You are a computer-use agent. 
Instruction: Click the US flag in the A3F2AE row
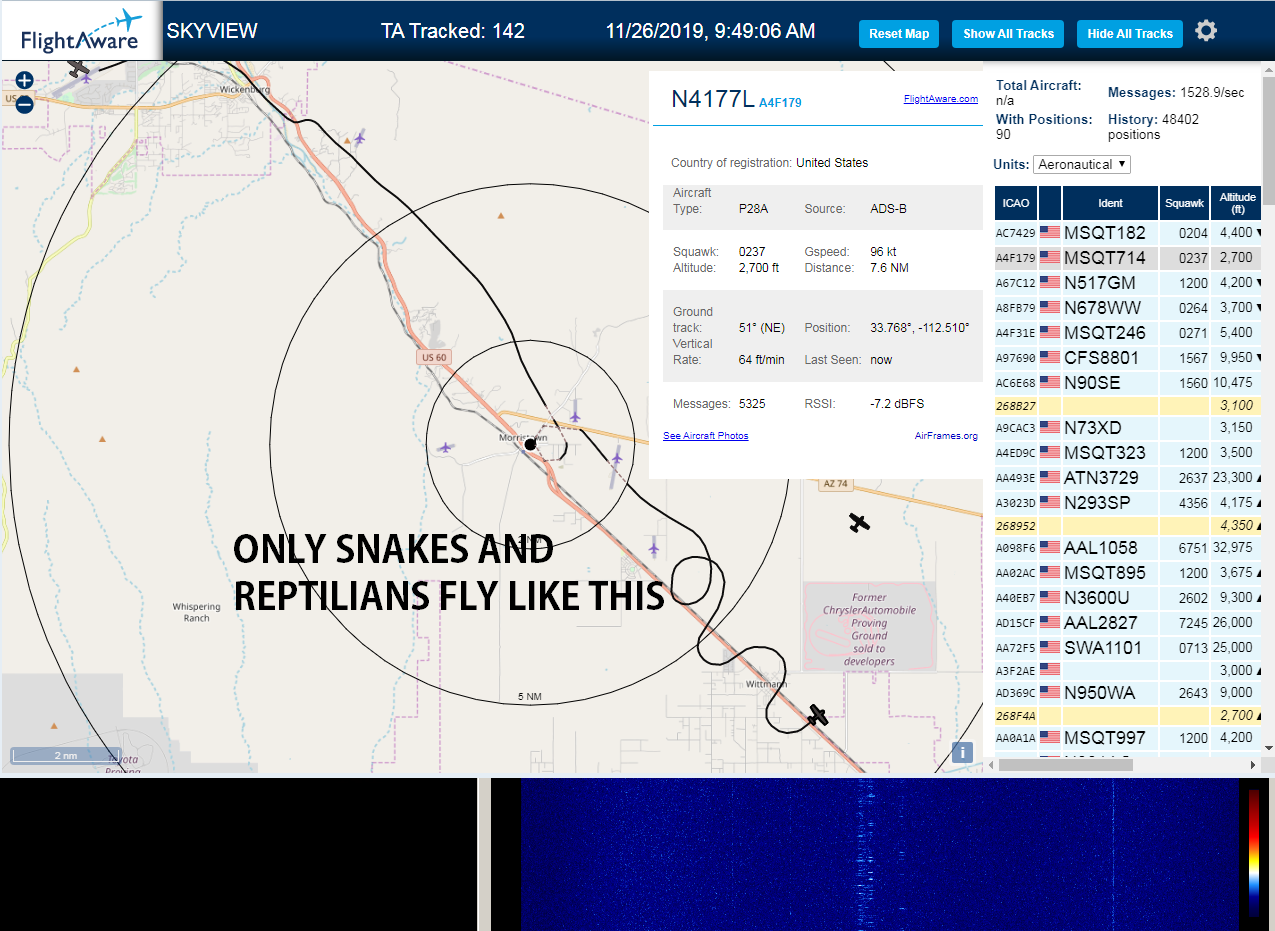pos(1050,669)
